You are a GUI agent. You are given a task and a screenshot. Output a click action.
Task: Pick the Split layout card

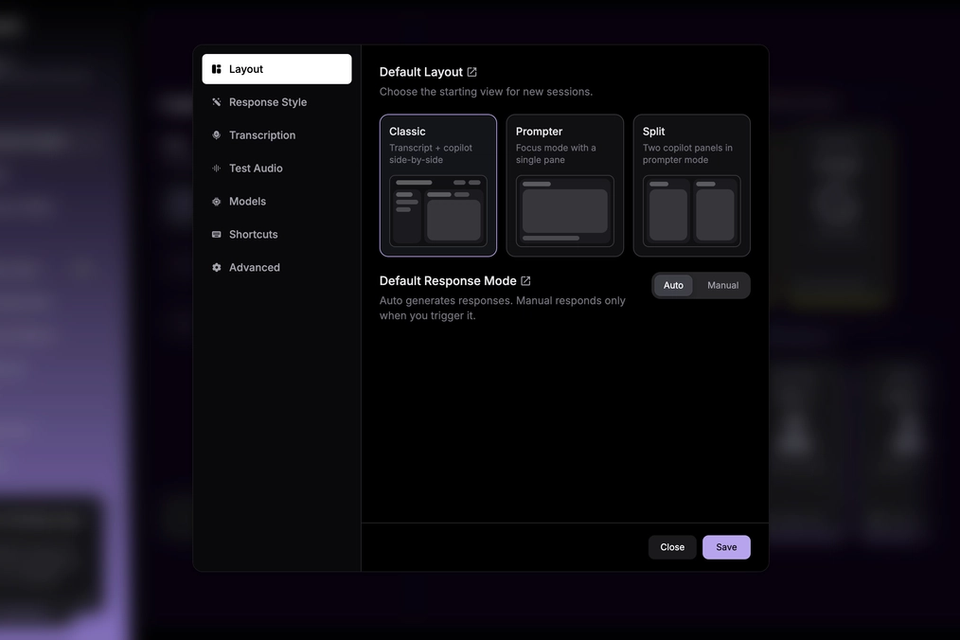(692, 185)
